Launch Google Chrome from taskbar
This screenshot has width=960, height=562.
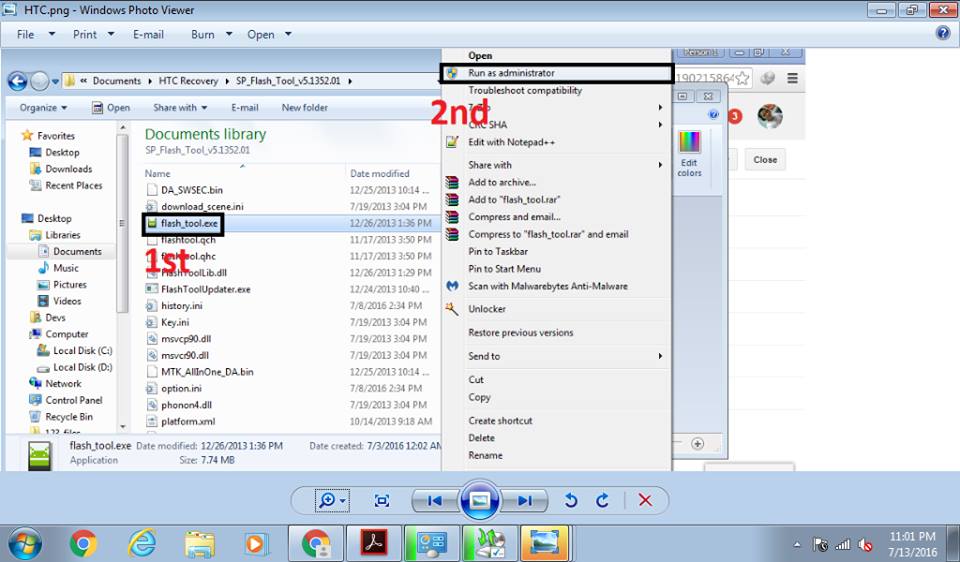click(83, 543)
